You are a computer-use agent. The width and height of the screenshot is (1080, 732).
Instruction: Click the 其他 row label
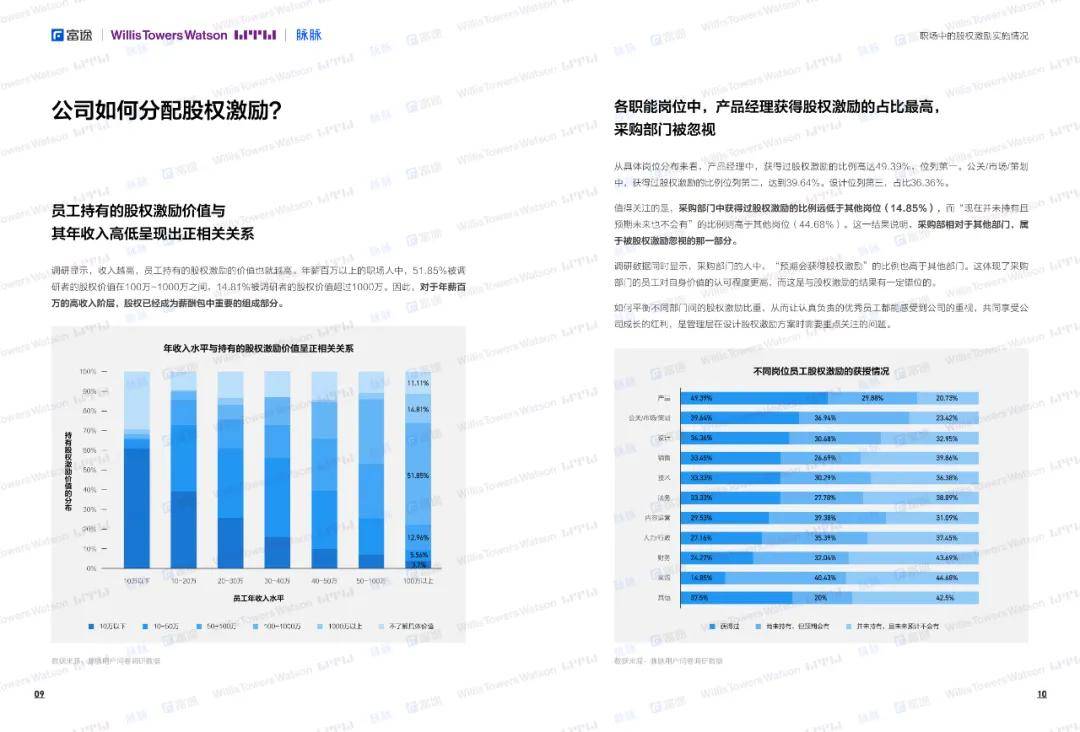(664, 598)
